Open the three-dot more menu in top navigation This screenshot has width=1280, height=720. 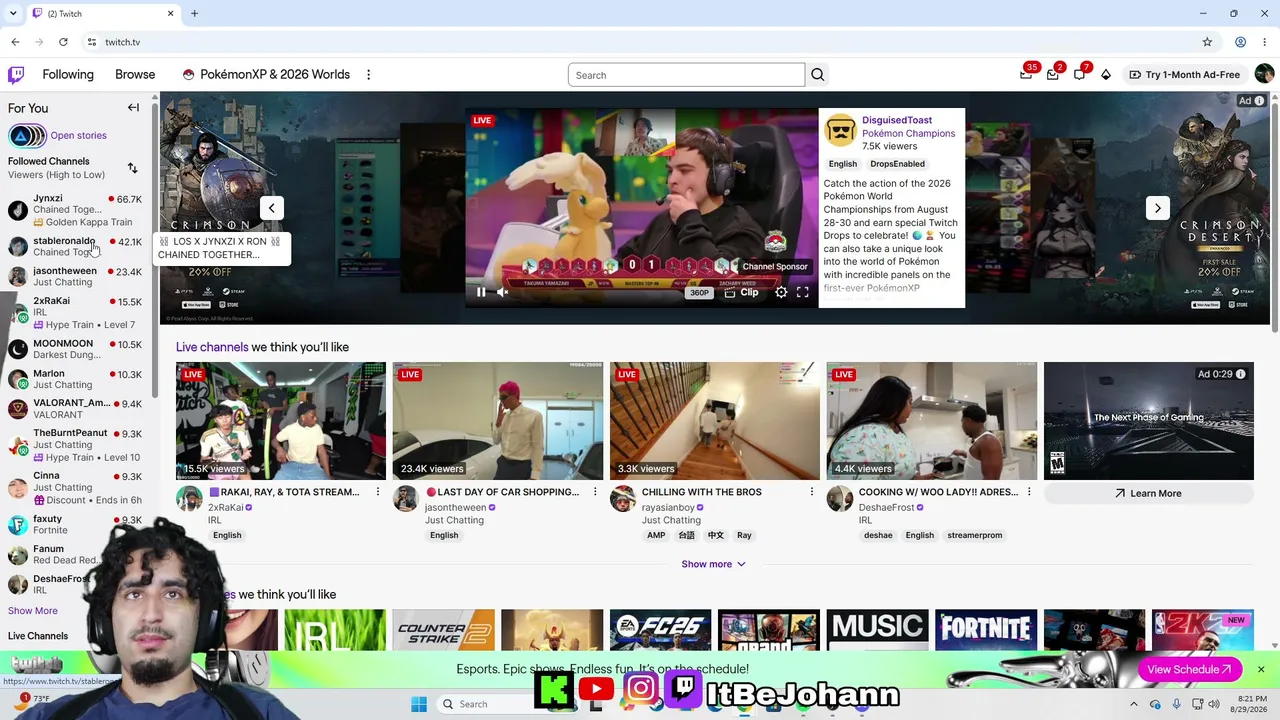pos(368,75)
